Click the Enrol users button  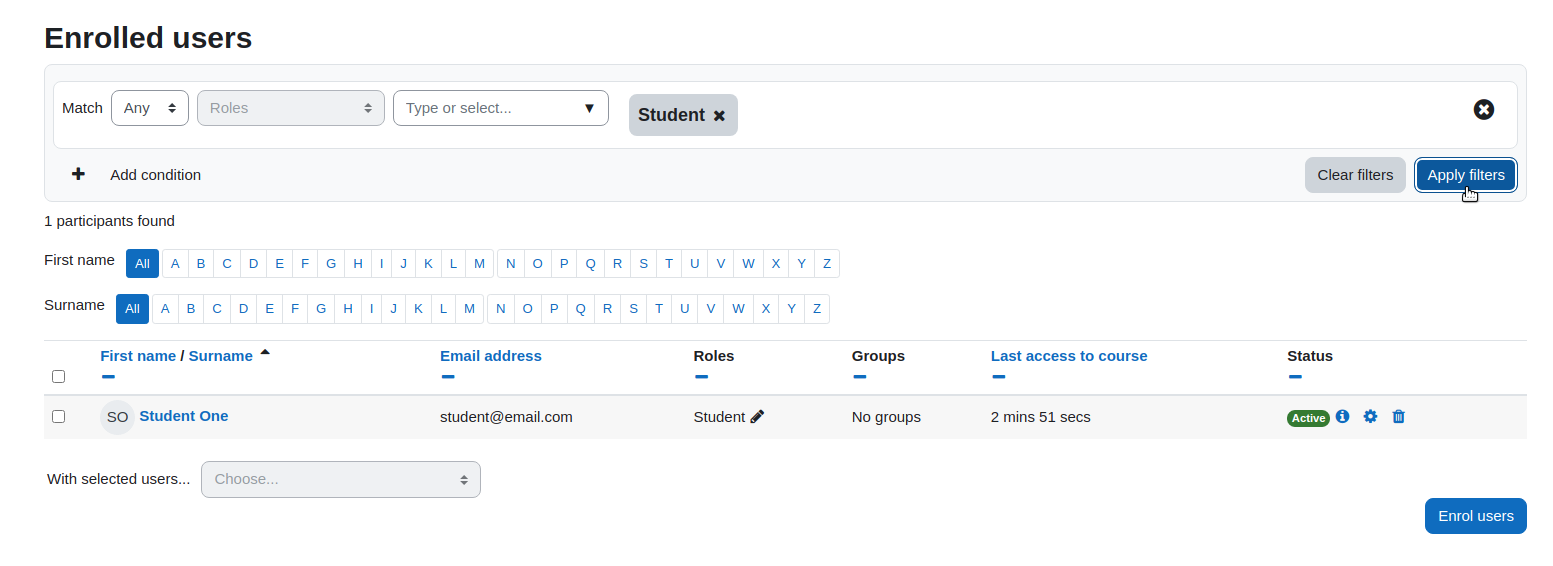1476,516
